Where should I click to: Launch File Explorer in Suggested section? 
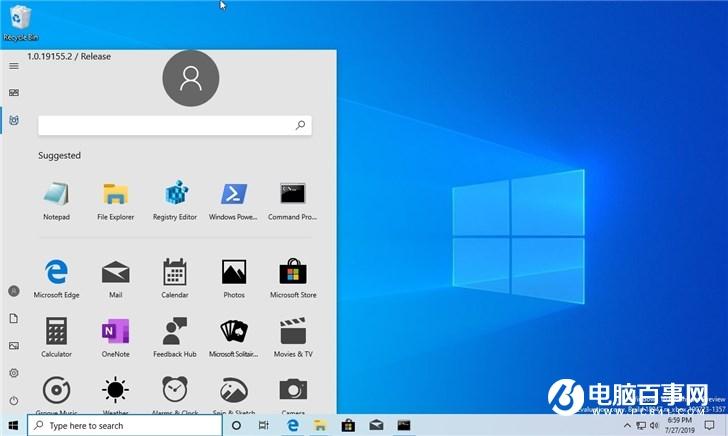tap(116, 202)
